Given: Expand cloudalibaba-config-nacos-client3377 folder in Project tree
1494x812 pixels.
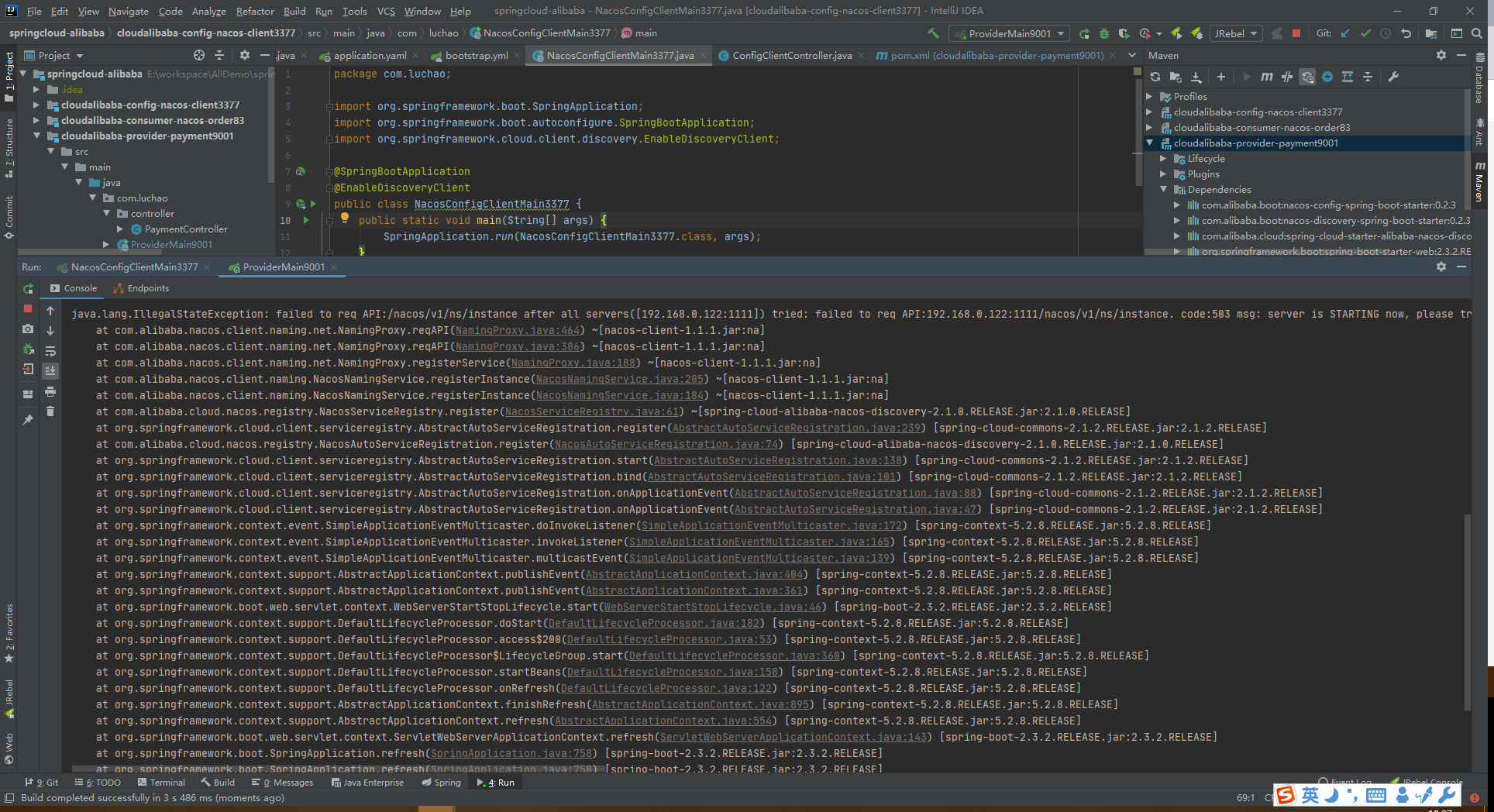Looking at the screenshot, I should pyautogui.click(x=36, y=105).
